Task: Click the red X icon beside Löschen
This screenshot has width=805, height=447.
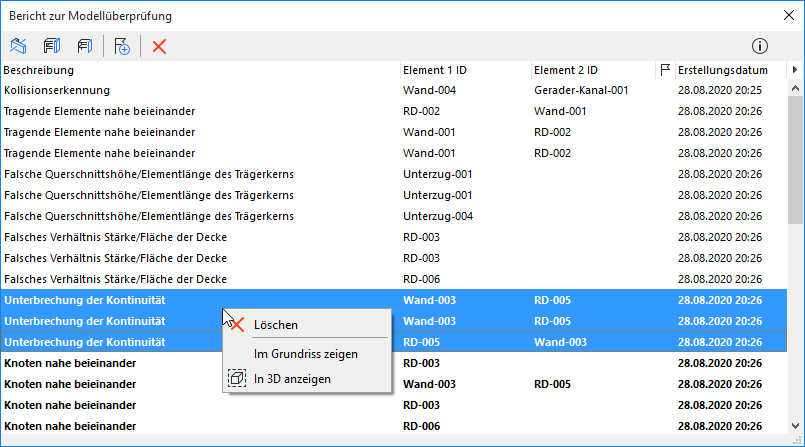Action: [x=237, y=325]
